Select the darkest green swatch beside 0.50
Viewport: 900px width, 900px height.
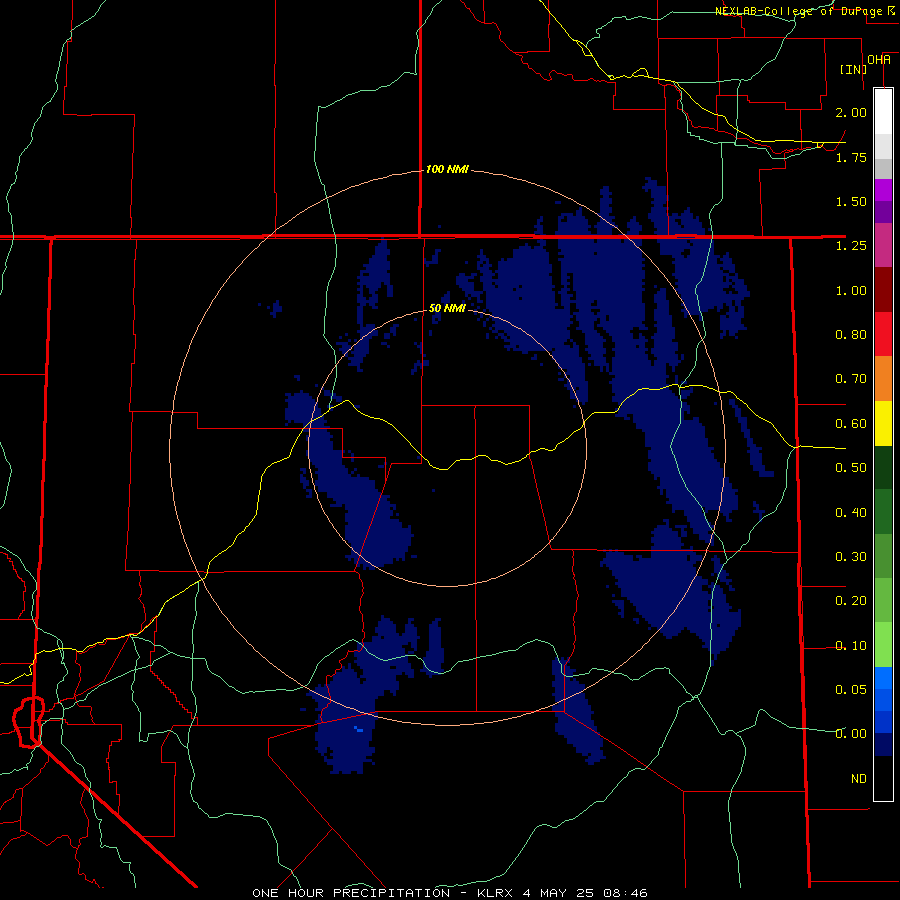883,467
